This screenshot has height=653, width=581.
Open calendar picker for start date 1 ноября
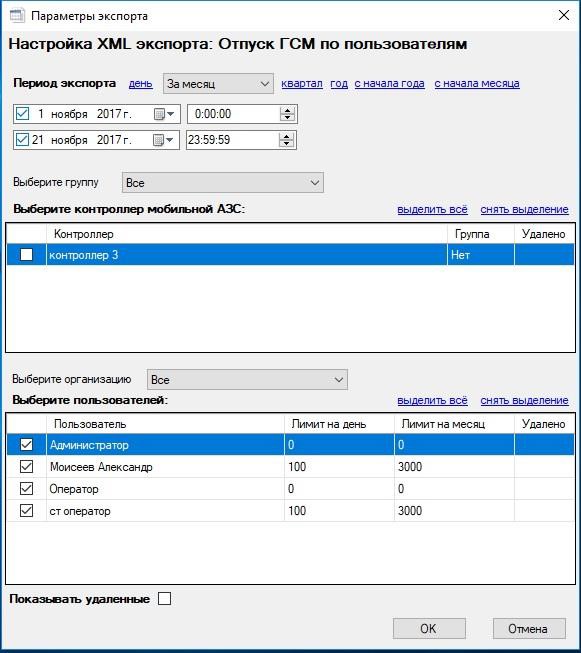[x=164, y=114]
